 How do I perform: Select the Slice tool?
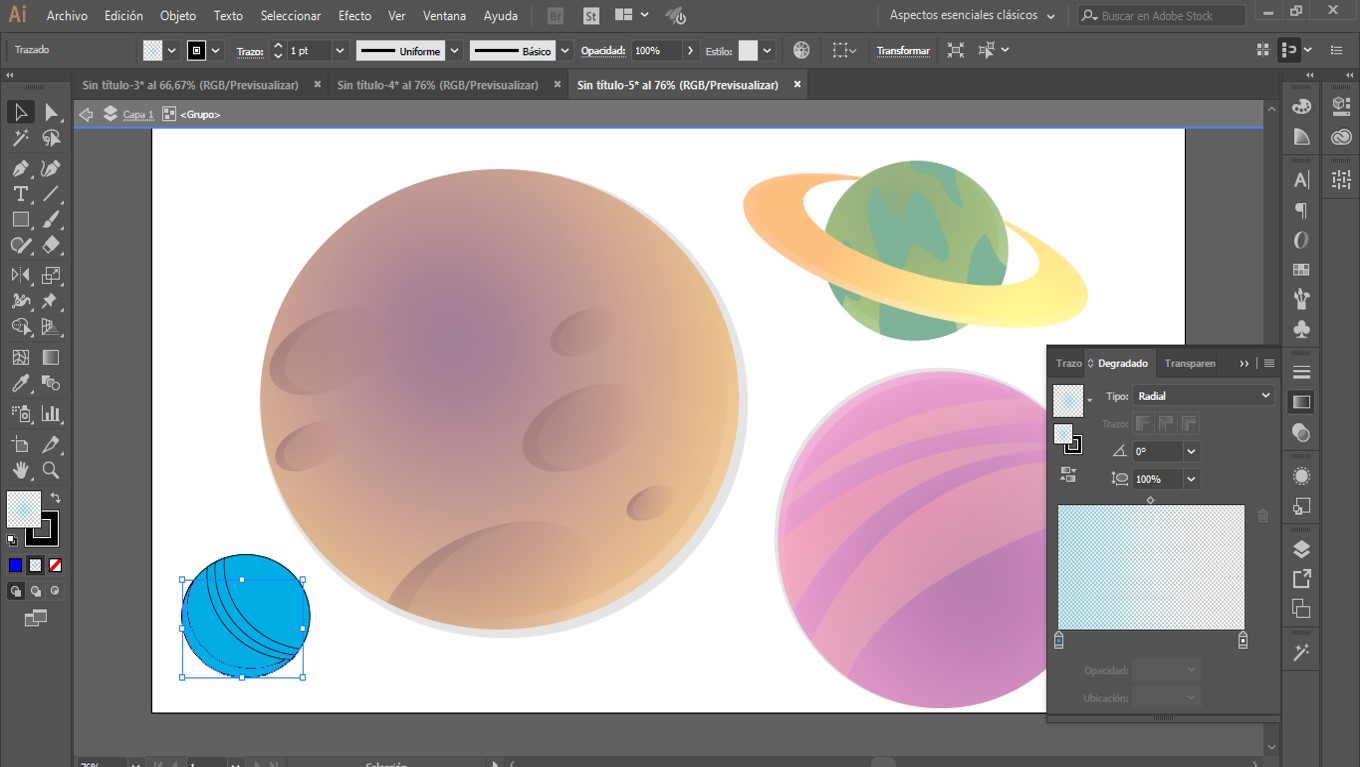pos(51,444)
